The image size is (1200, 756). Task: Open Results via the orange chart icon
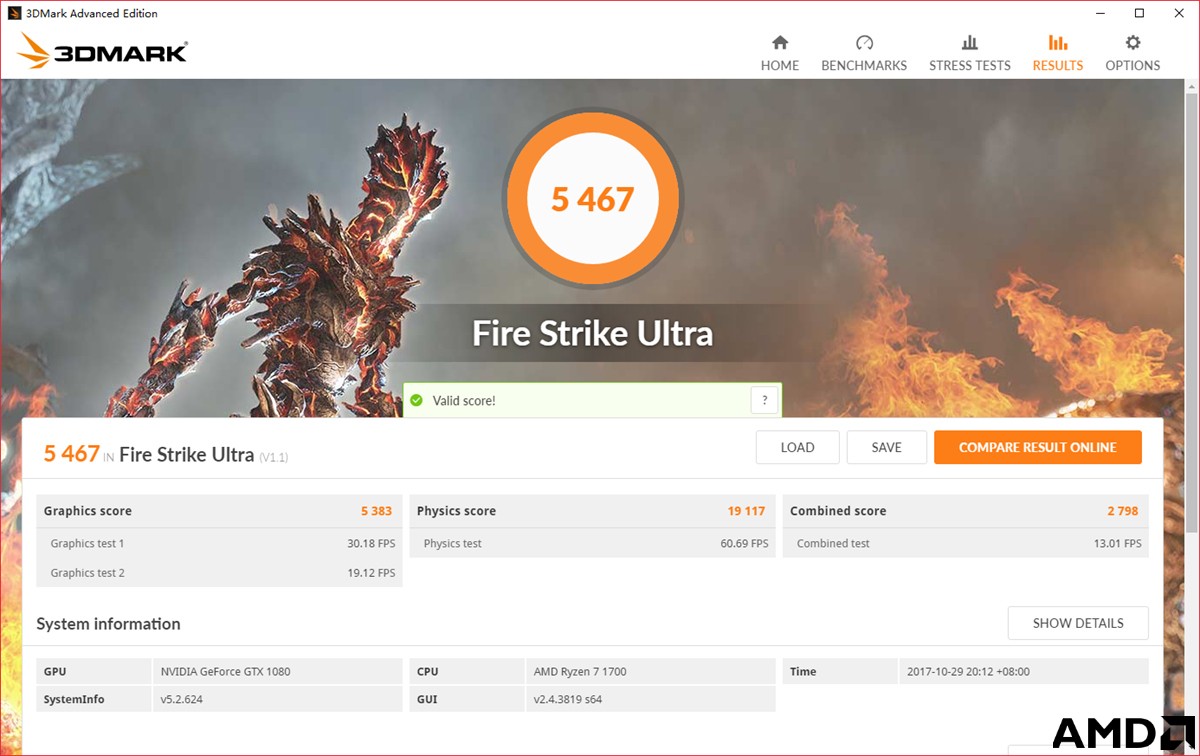[x=1058, y=43]
